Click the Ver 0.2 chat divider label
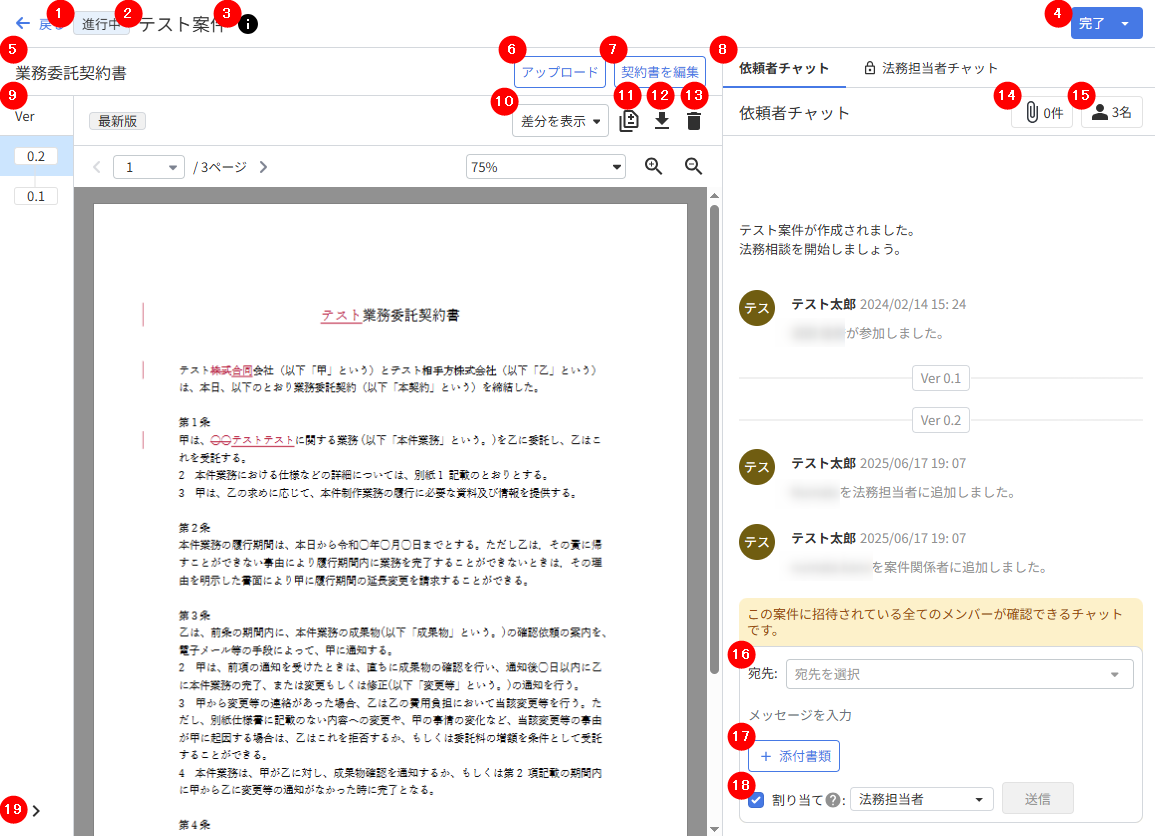The height and width of the screenshot is (836, 1155). [941, 420]
